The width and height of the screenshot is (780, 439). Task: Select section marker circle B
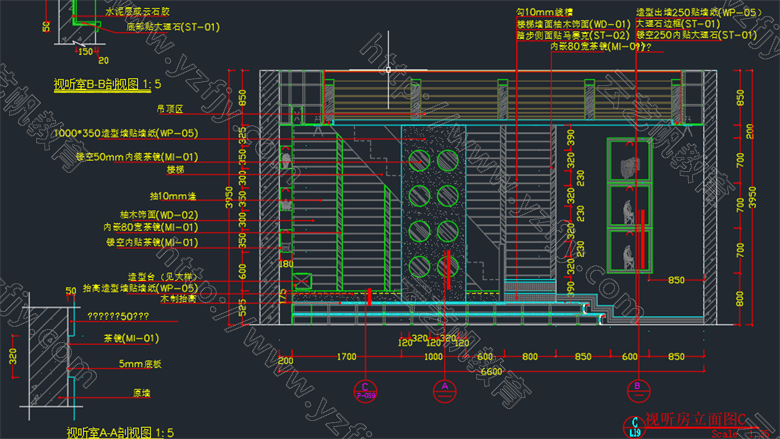(x=638, y=391)
